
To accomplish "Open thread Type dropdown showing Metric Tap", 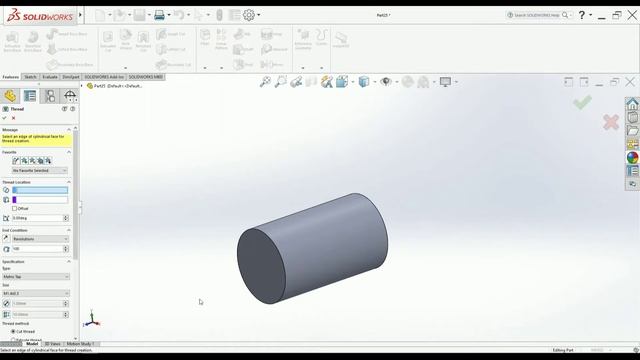I will (x=36, y=277).
